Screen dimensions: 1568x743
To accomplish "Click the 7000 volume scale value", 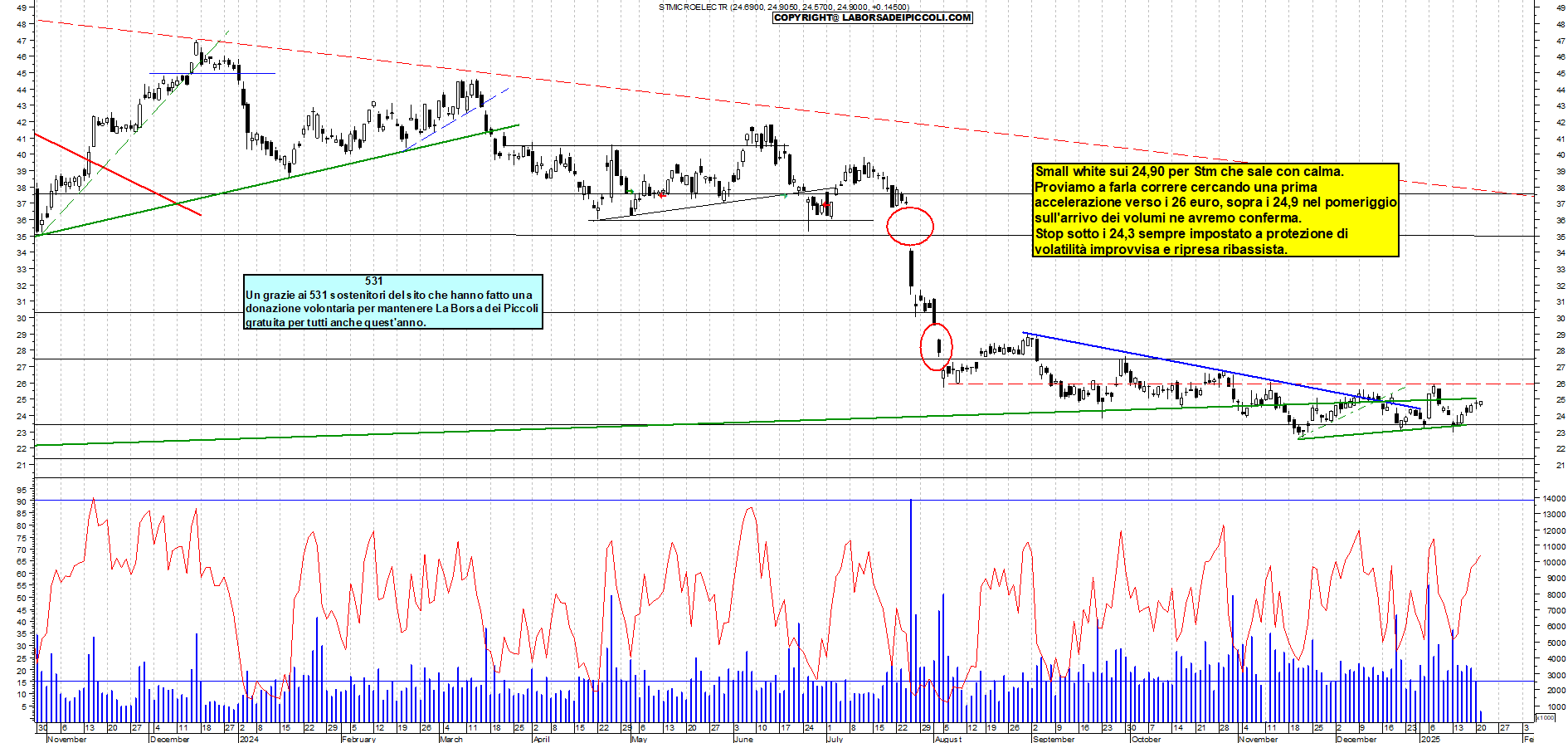I will 1556,611.
